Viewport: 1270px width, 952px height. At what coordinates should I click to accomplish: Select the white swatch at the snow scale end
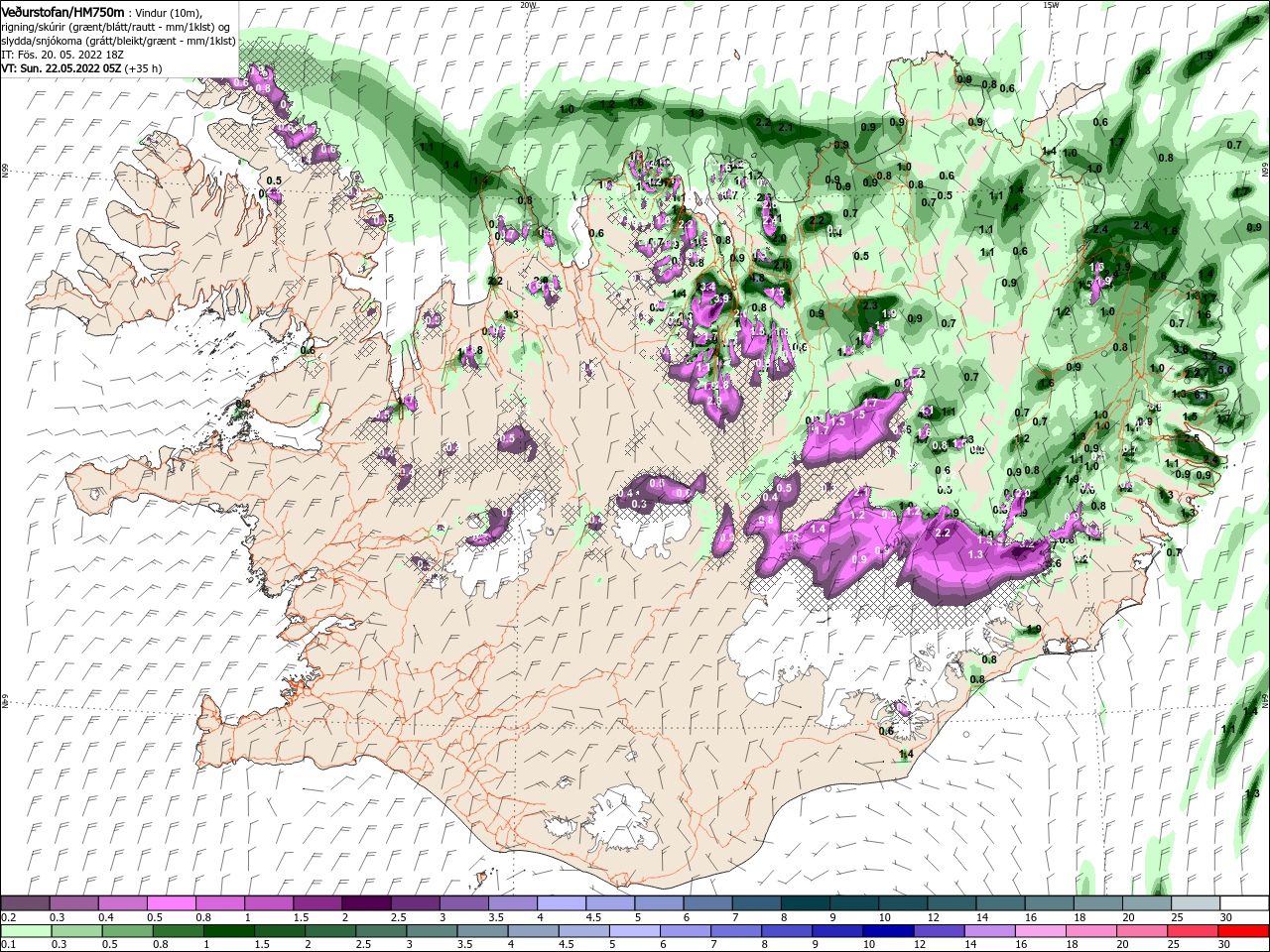pos(1244,903)
